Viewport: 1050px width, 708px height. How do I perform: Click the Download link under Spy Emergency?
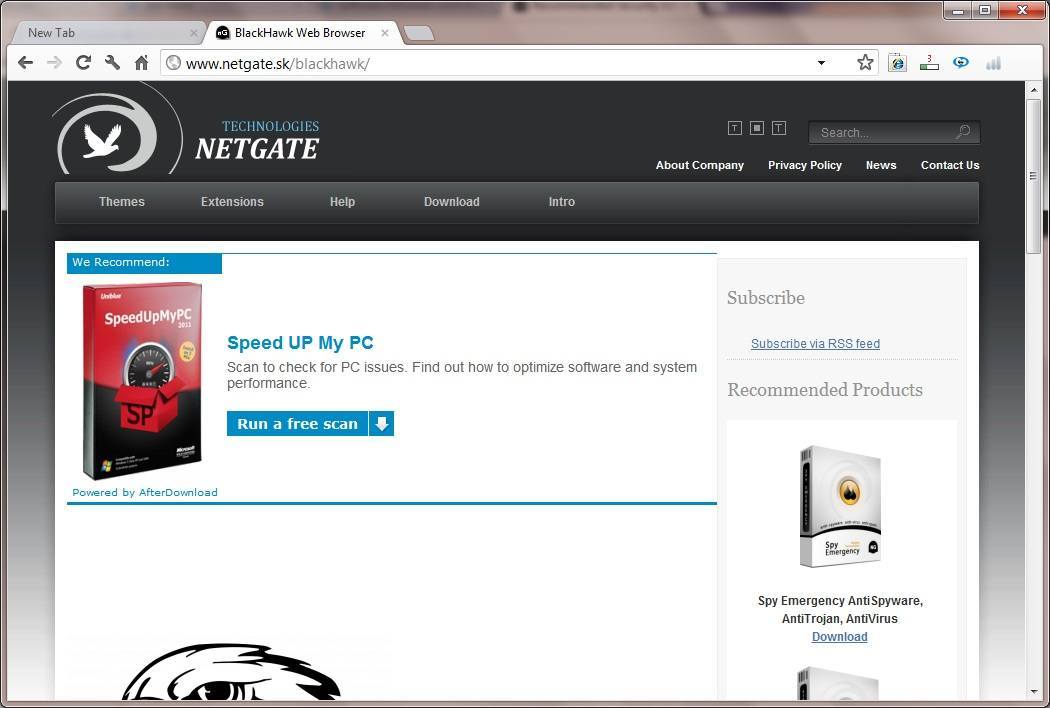click(840, 637)
